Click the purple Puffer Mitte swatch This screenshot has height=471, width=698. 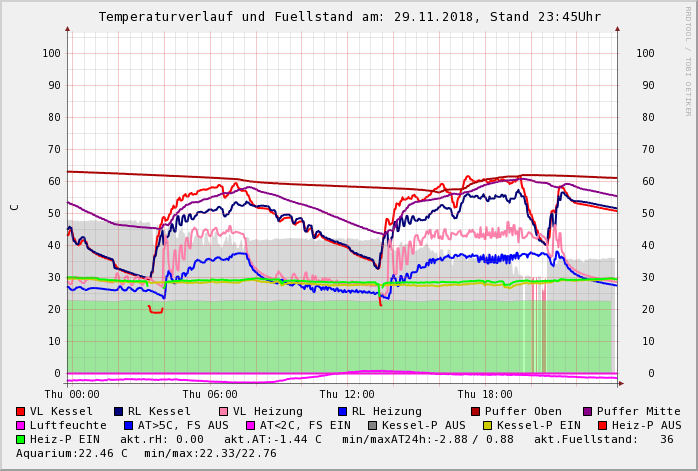(x=588, y=411)
